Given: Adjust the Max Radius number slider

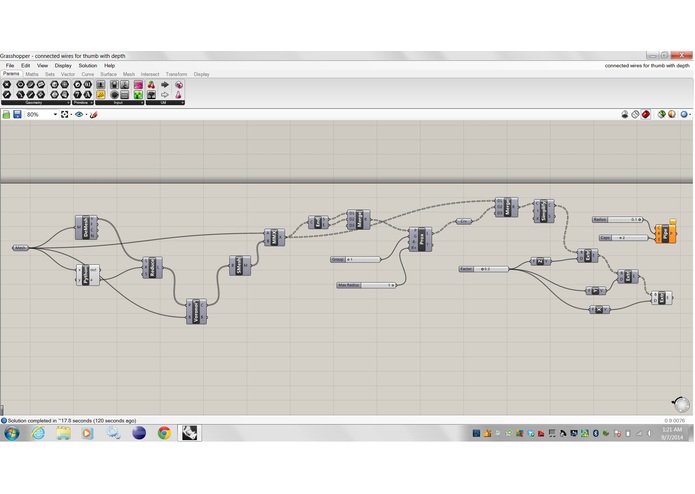Looking at the screenshot, I should point(366,285).
